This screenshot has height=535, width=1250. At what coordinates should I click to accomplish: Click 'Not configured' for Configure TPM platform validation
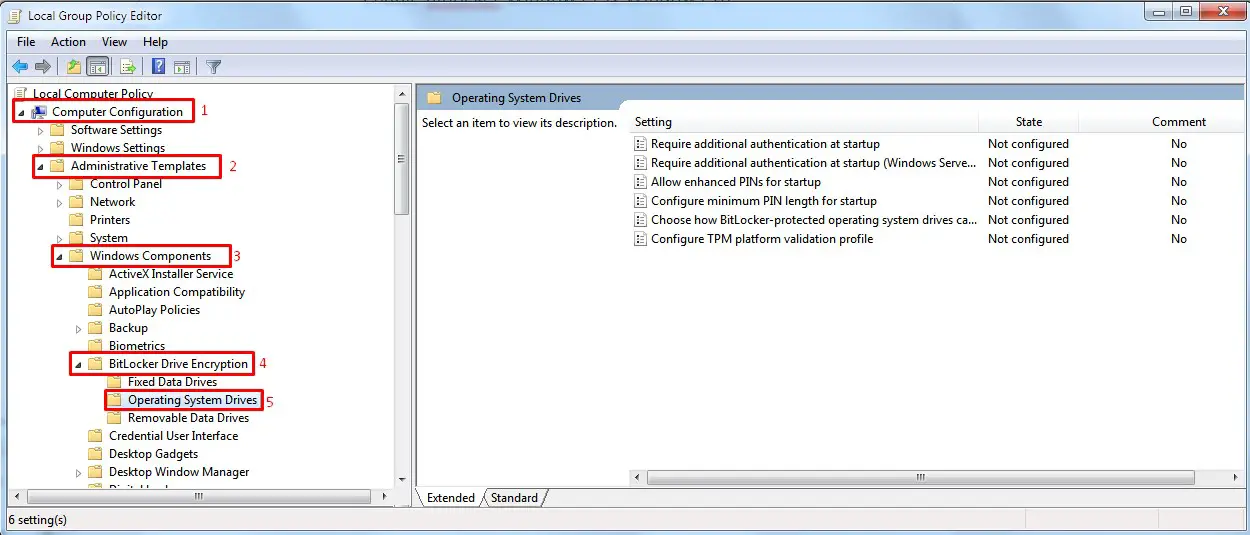coord(1028,239)
